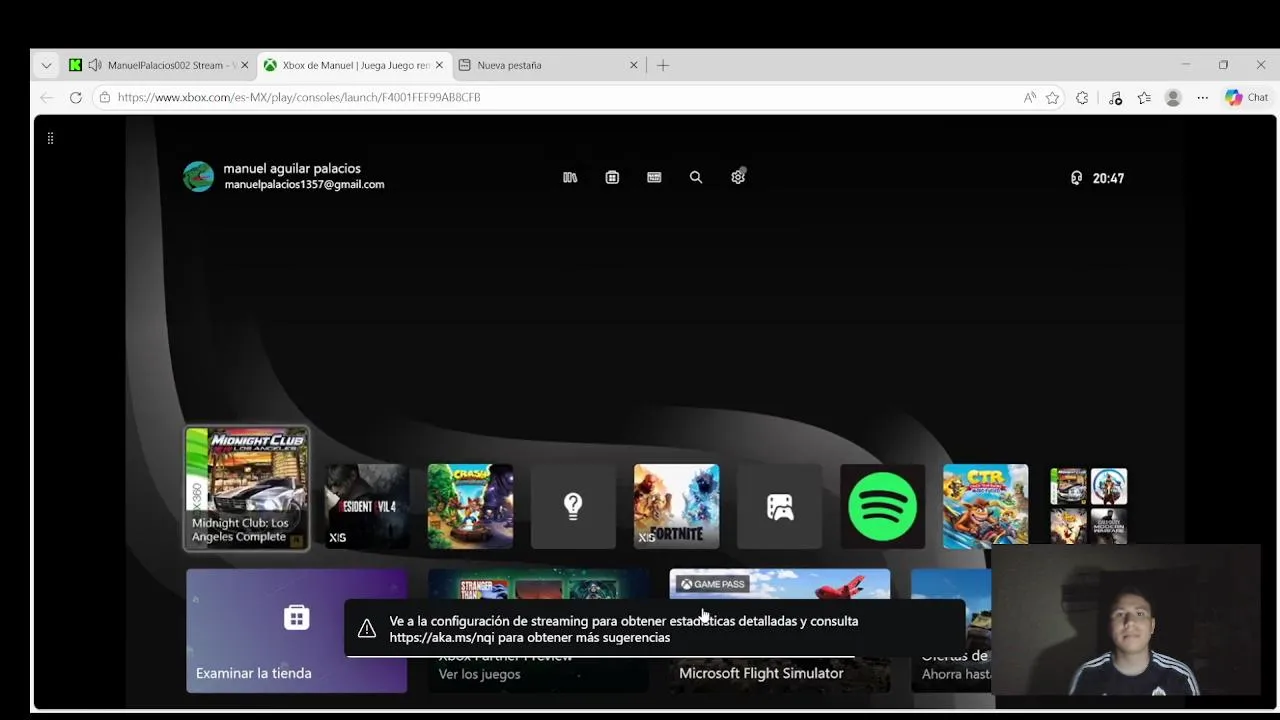Open Read aloud icon in address bar
The image size is (1280, 720).
(1029, 97)
